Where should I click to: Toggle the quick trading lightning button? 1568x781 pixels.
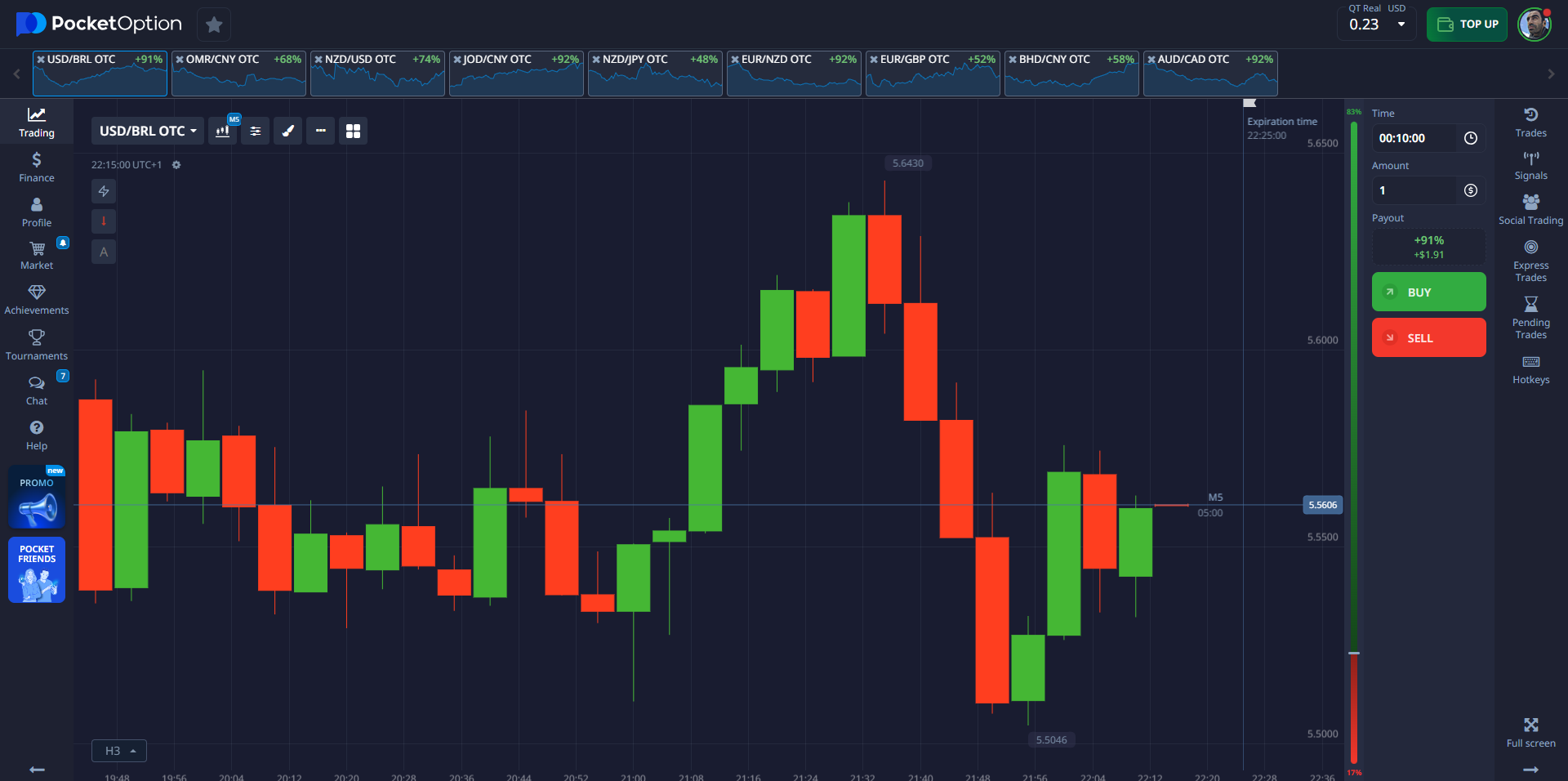(x=104, y=191)
